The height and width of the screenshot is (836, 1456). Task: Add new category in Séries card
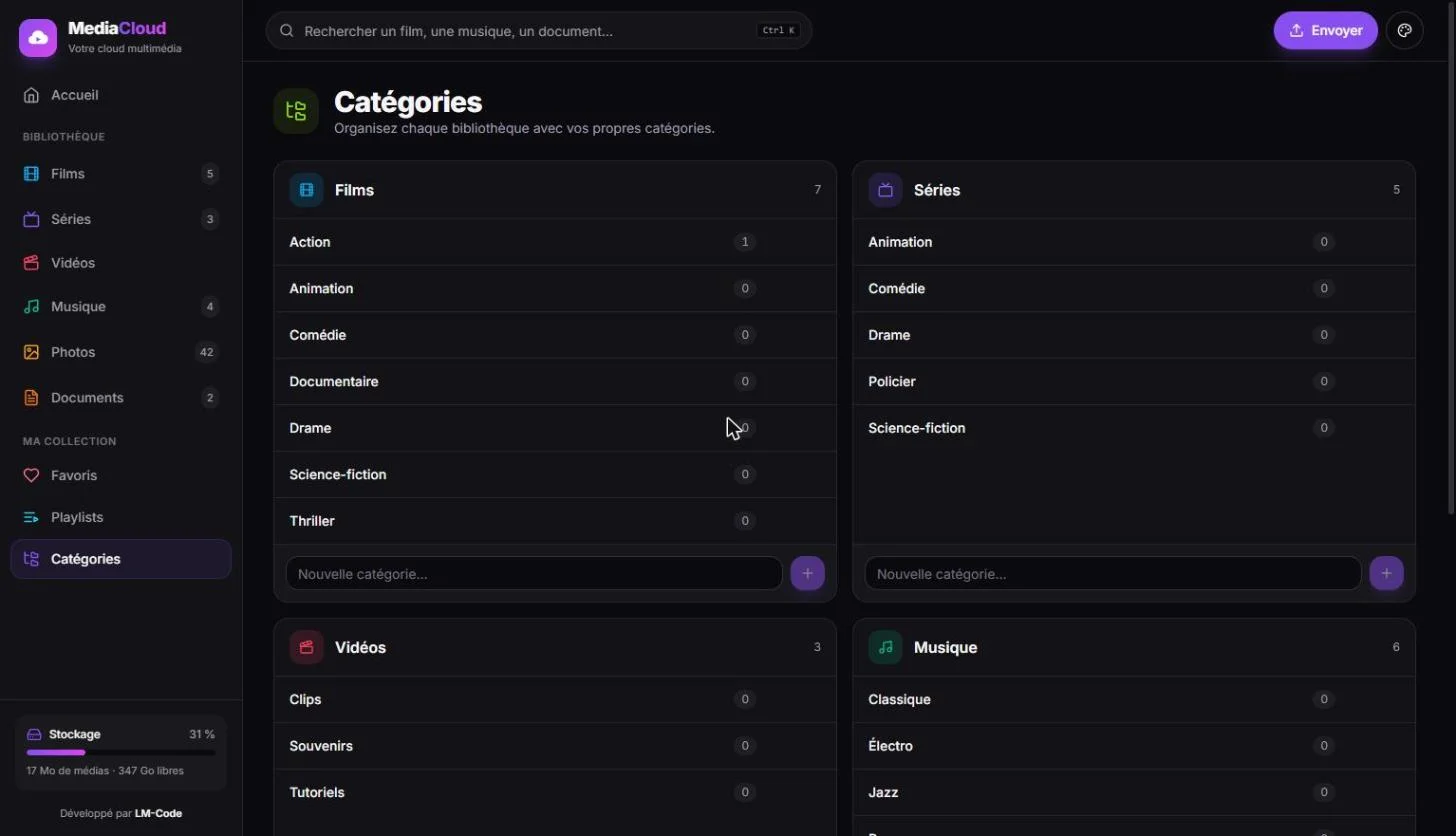click(x=1386, y=574)
